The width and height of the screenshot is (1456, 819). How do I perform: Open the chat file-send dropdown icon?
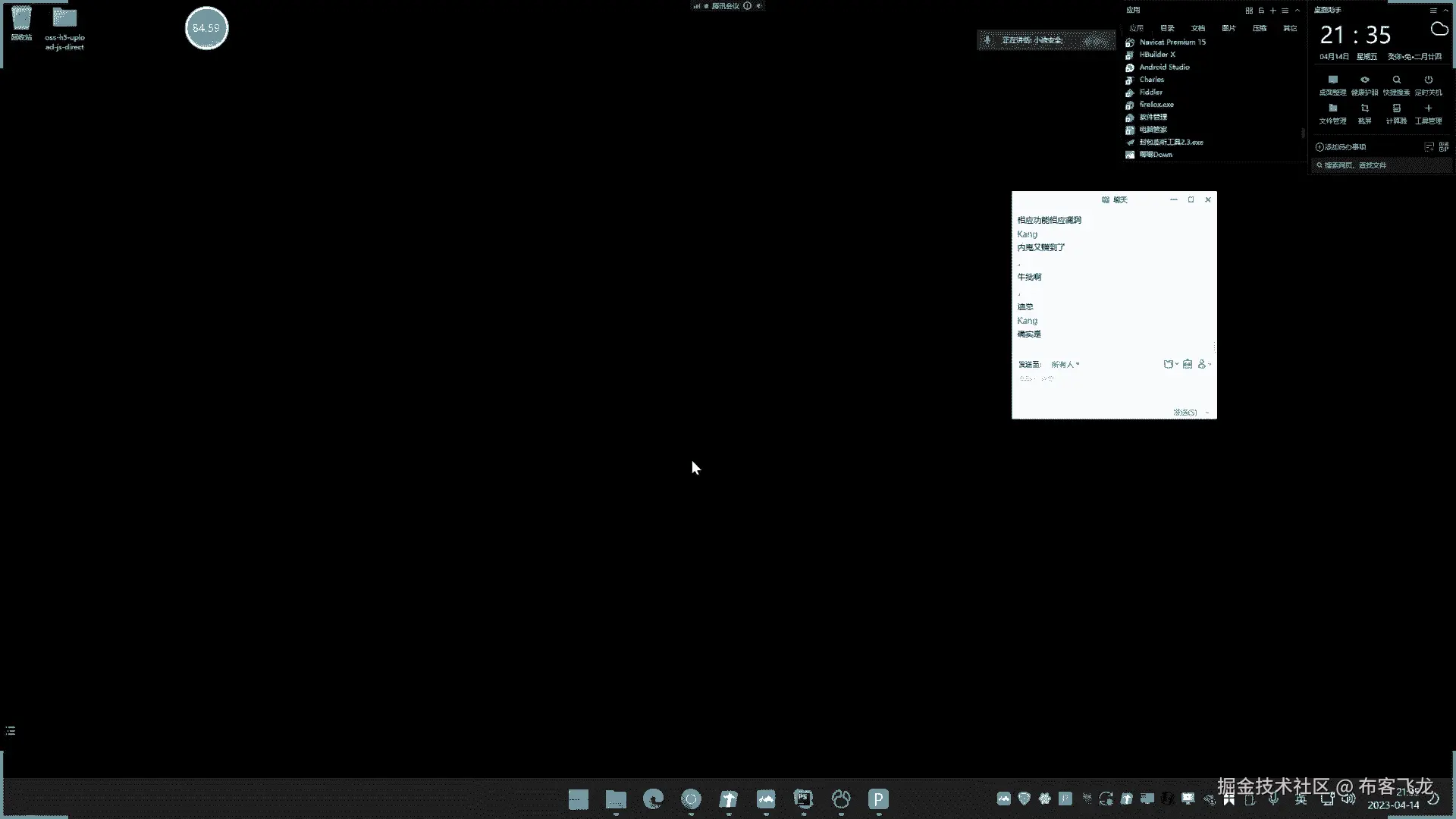tap(1171, 364)
